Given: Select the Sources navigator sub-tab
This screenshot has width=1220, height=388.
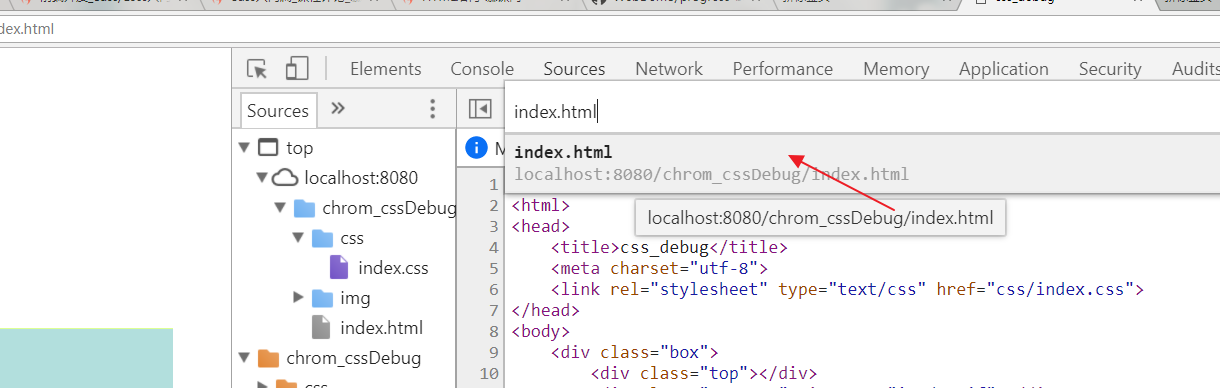Looking at the screenshot, I should point(278,111).
